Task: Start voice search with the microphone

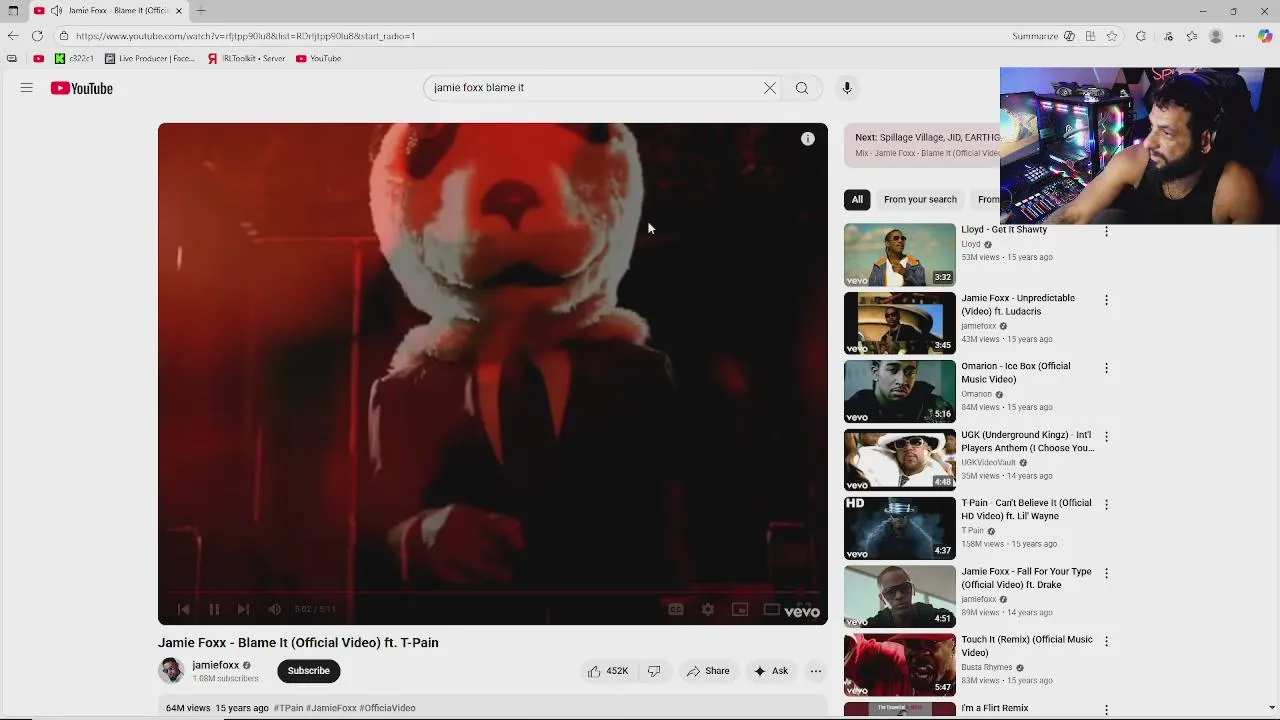Action: [847, 88]
